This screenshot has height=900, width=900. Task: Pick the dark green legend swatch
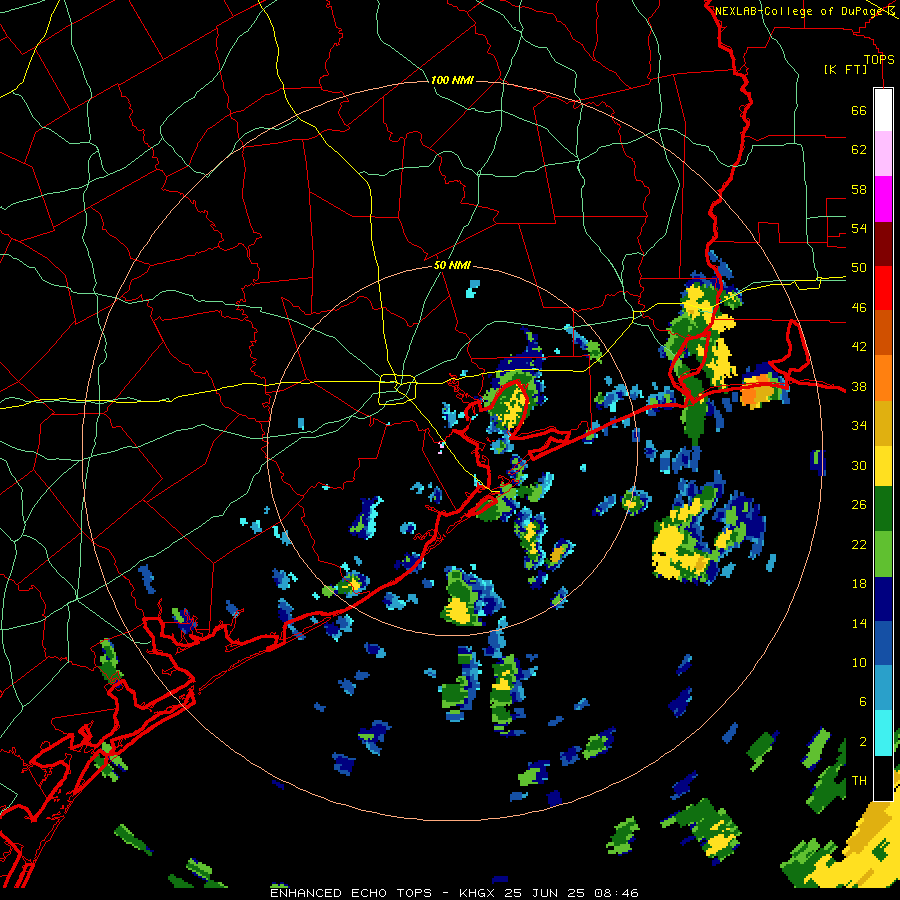(883, 509)
